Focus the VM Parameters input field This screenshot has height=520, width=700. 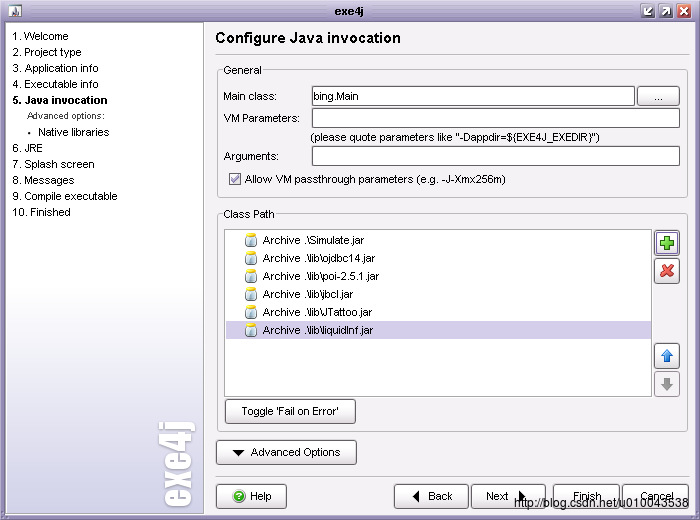[496, 118]
